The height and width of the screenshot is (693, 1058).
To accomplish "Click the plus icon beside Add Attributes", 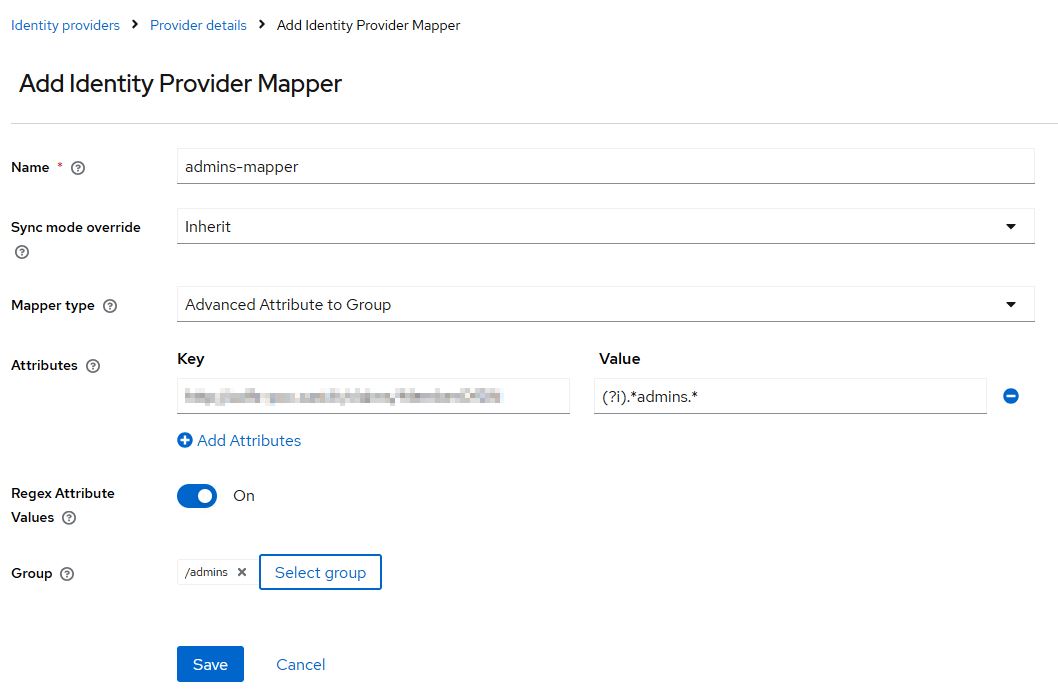I will coord(184,440).
